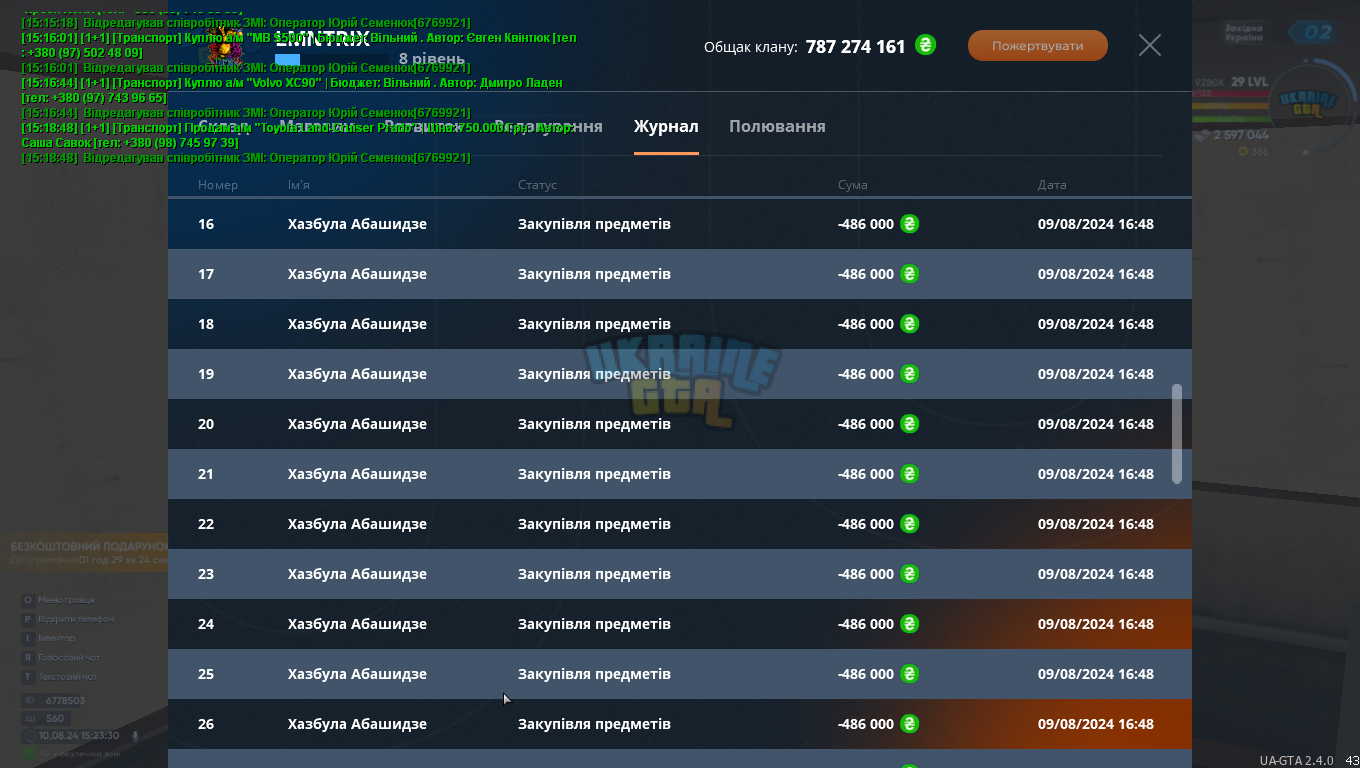Click the P key hint for Відкрити телефон
This screenshot has height=768, width=1360.
(x=28, y=619)
